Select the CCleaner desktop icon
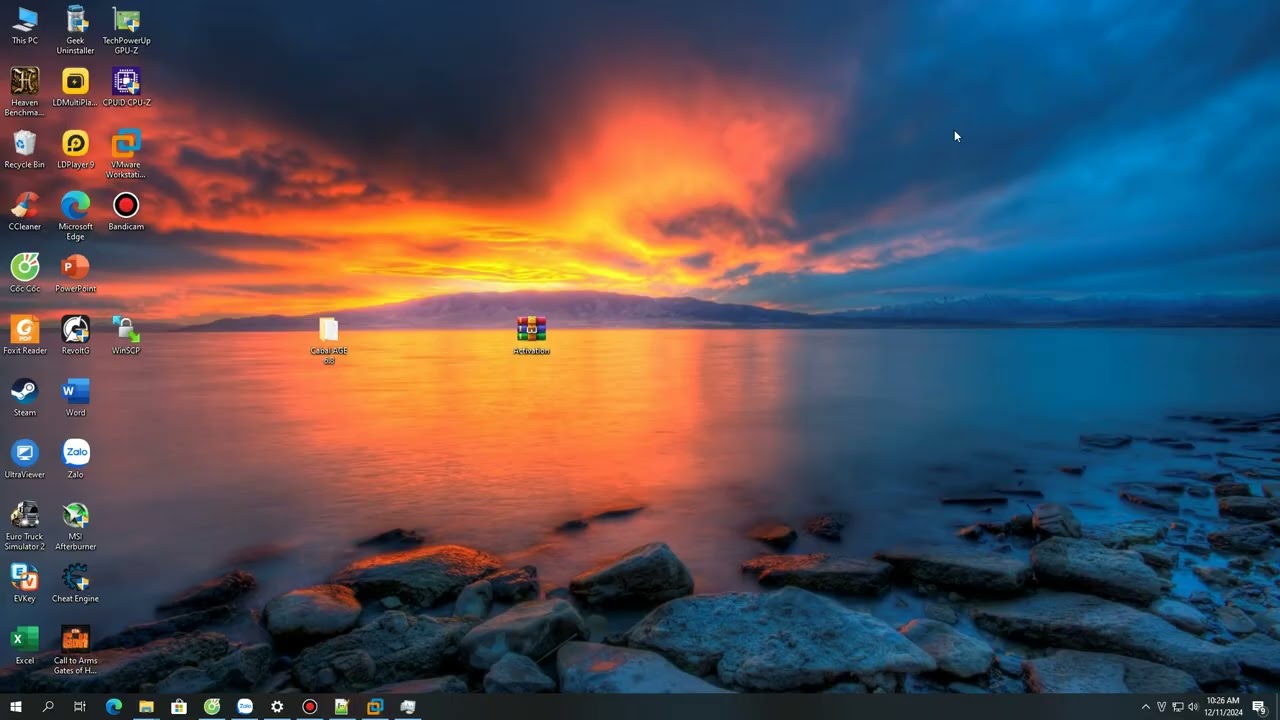The width and height of the screenshot is (1280, 720). tap(25, 212)
